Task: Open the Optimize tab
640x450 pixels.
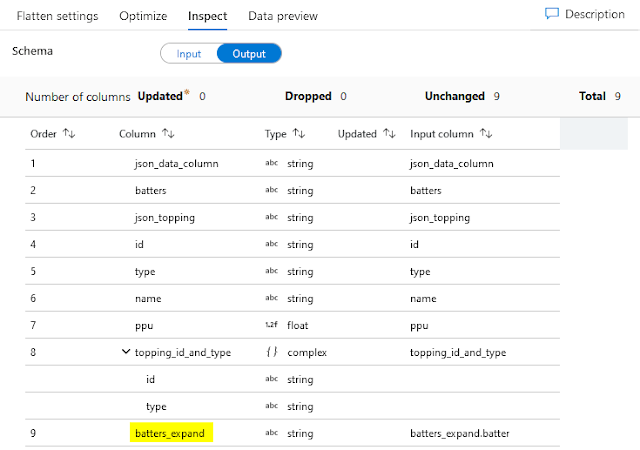Action: (143, 16)
